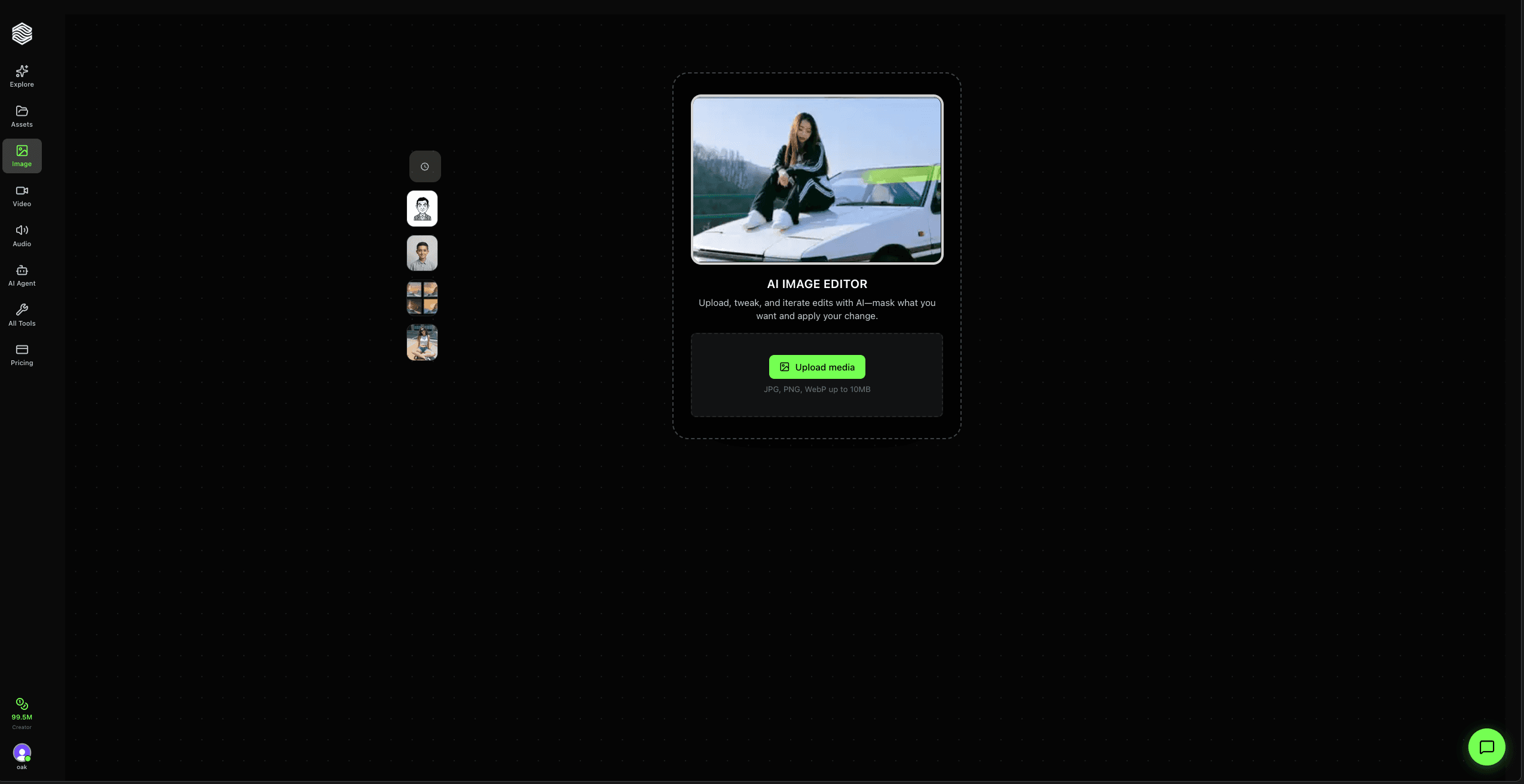Check the 99.5M Creator credits indicator
Viewport: 1524px width, 784px height.
tap(22, 713)
